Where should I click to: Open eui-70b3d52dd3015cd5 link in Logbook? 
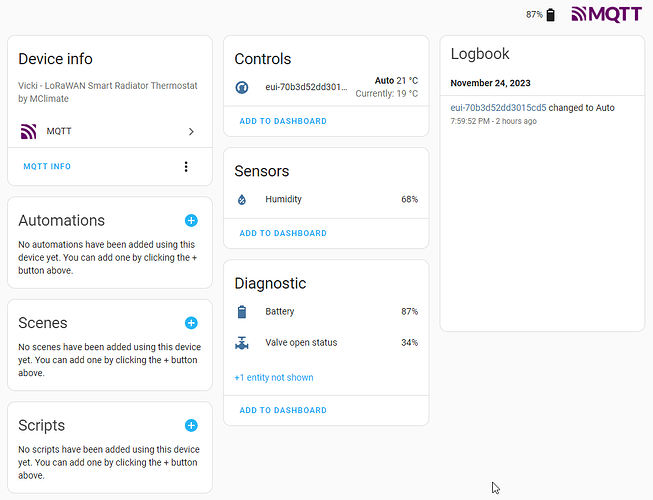coord(498,107)
